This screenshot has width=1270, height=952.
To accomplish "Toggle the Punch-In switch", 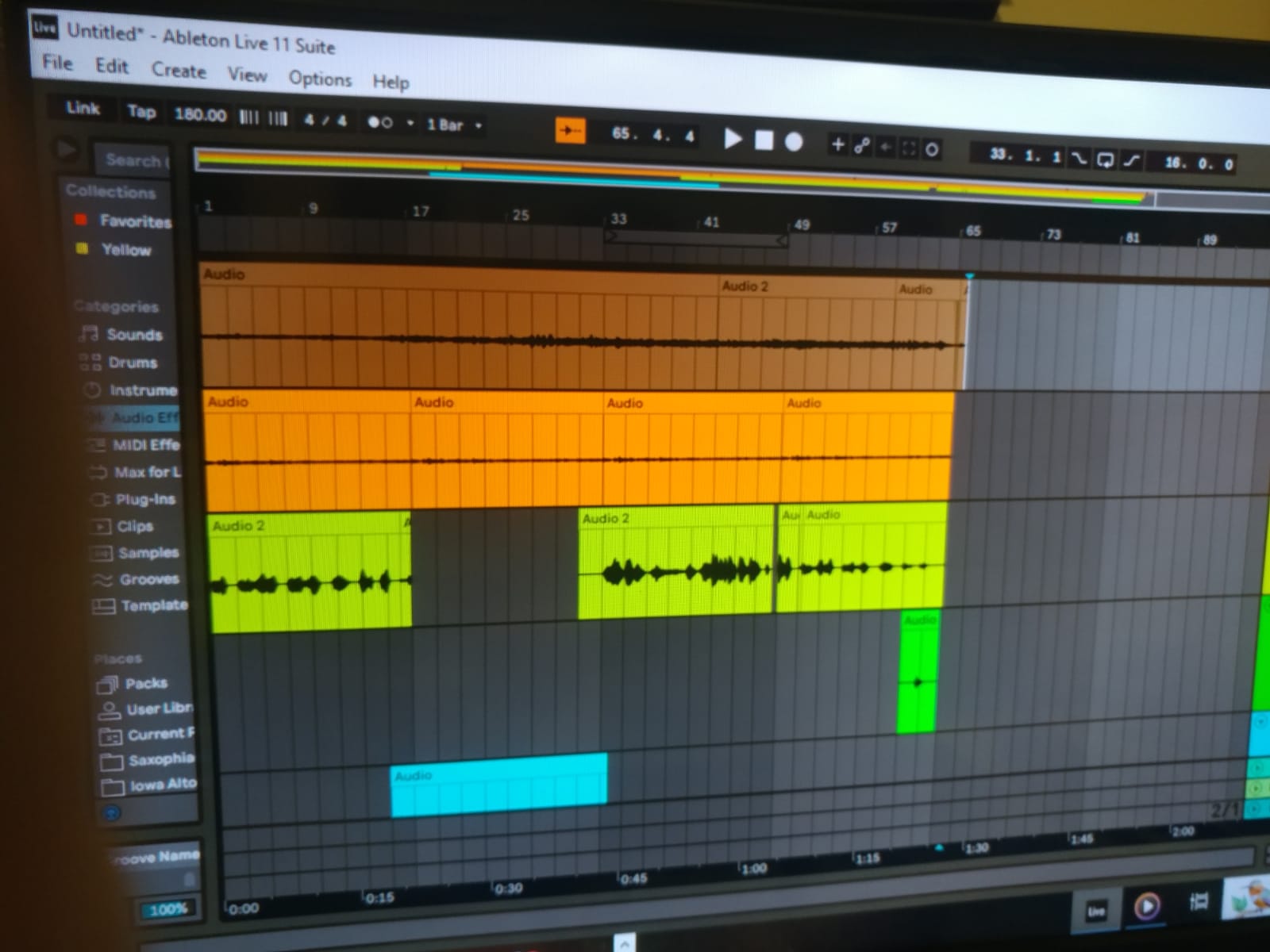I will [1079, 158].
